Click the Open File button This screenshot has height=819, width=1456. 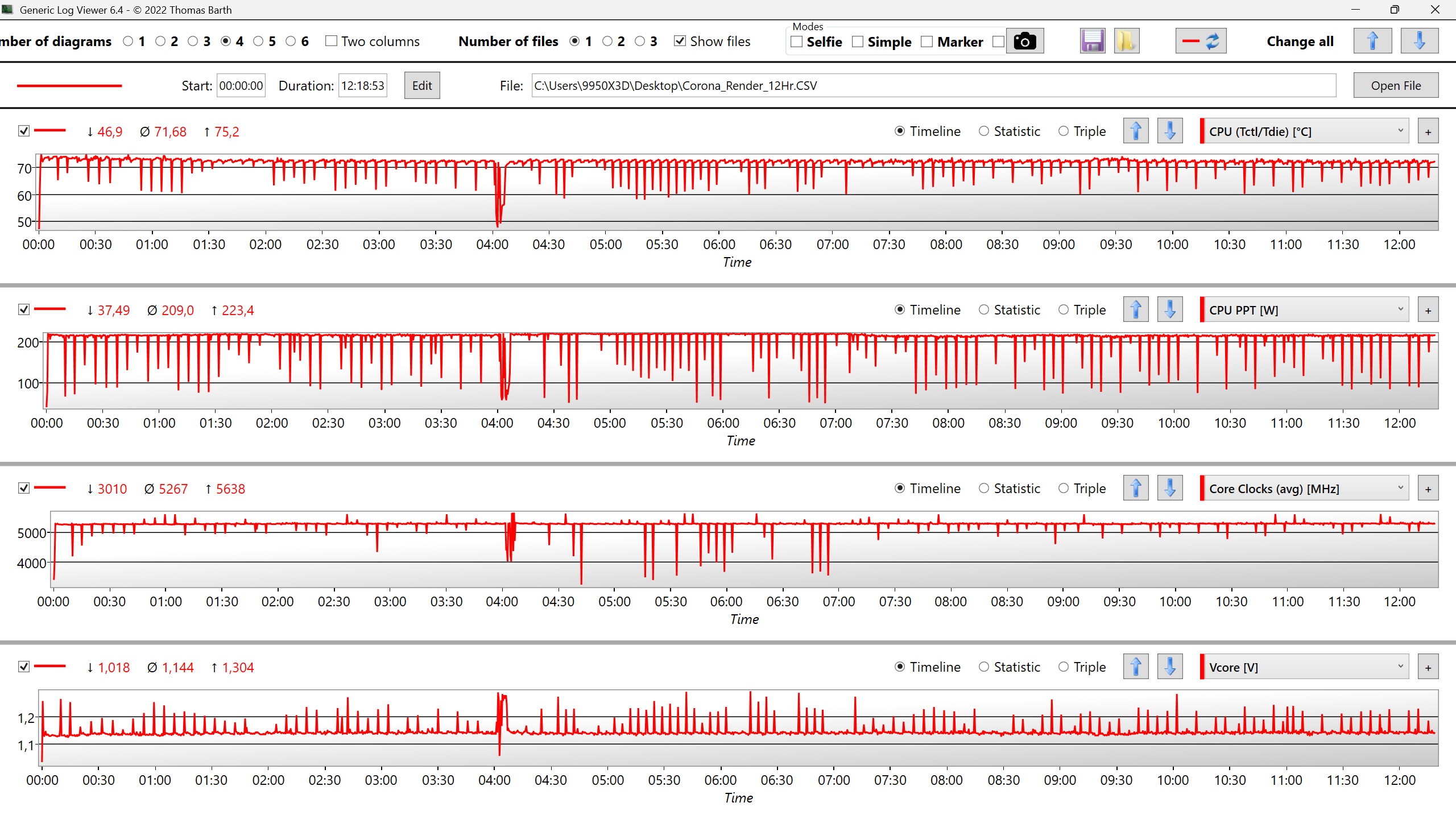(x=1396, y=85)
